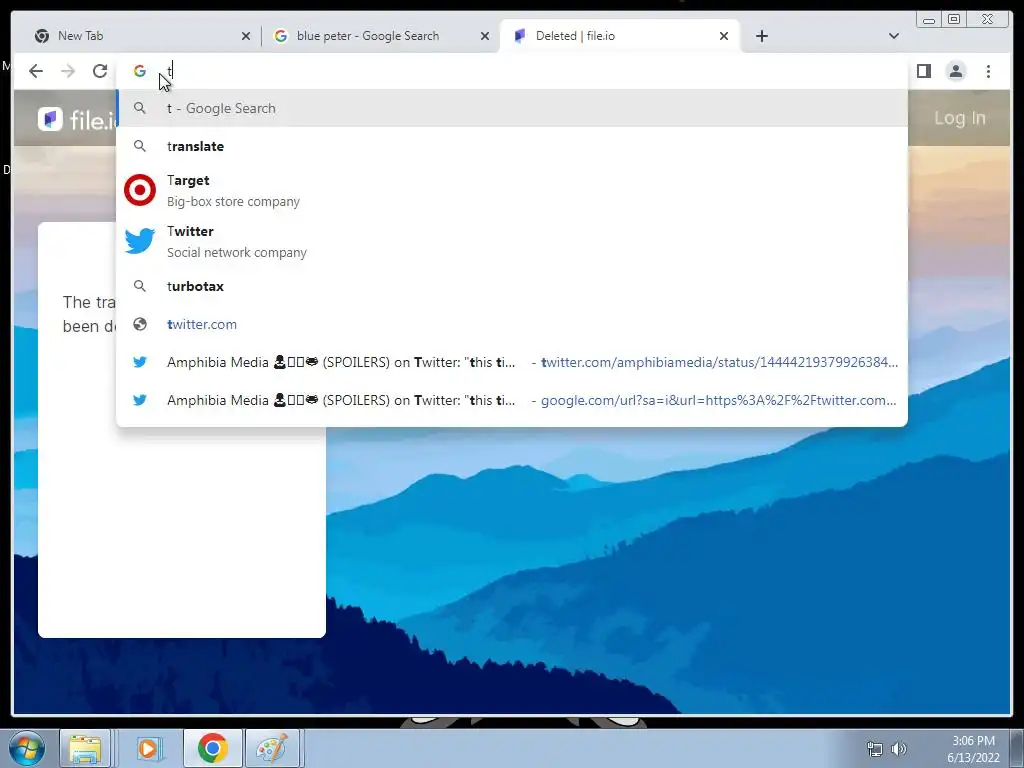Viewport: 1024px width, 768px height.
Task: Click the globe icon beside twitter.com
Action: (x=140, y=324)
